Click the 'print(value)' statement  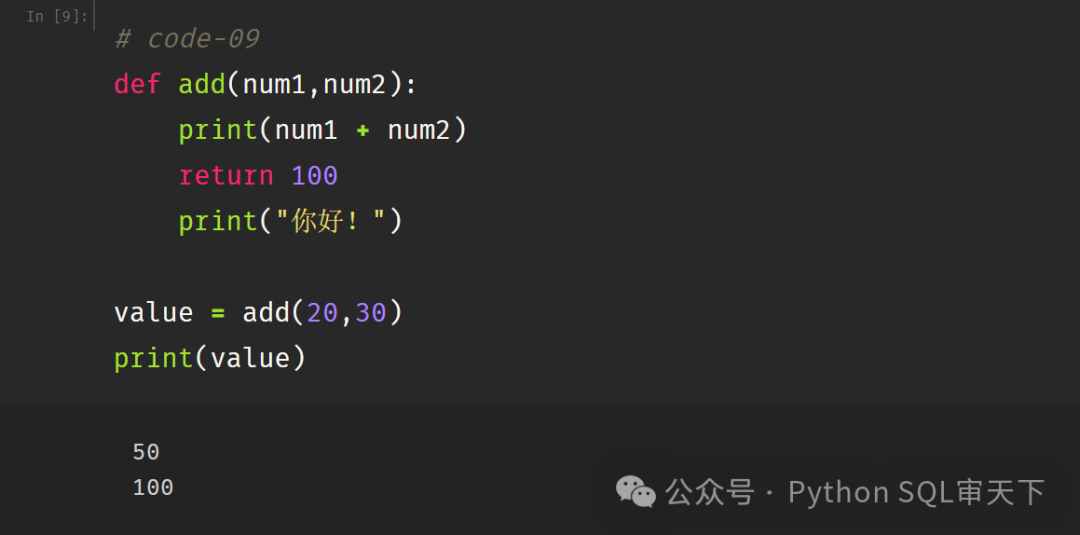[x=210, y=359]
